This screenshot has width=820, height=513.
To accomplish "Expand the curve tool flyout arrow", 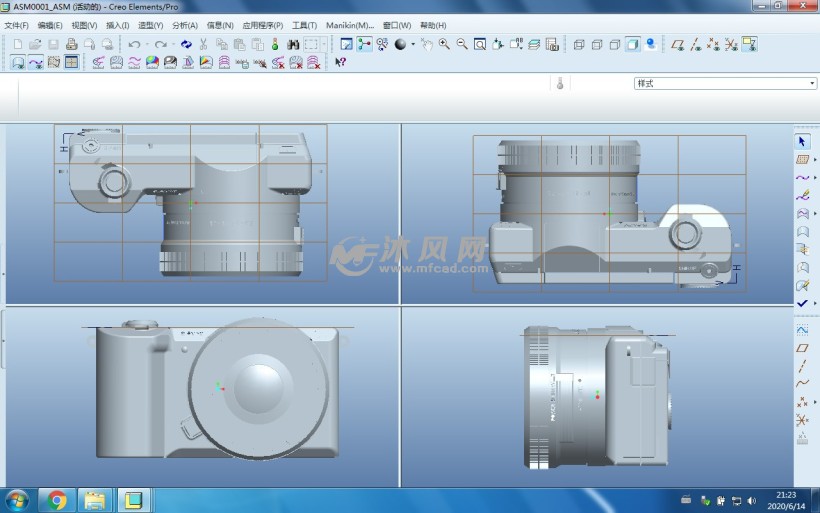I will click(815, 178).
